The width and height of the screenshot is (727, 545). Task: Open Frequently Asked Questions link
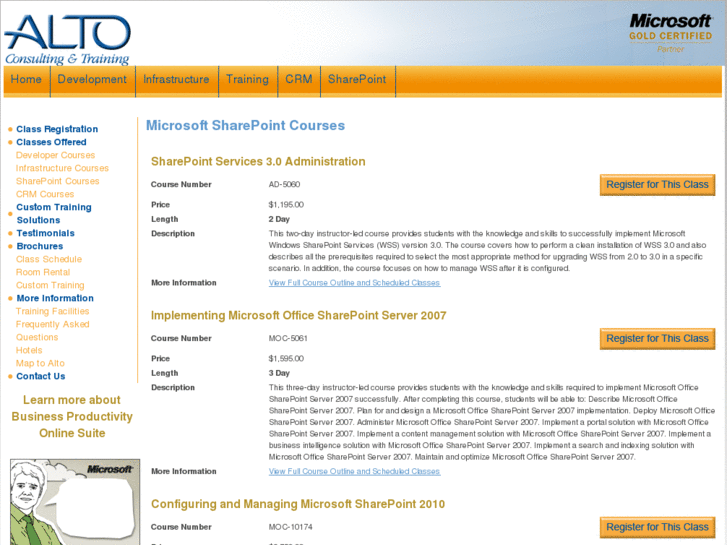click(52, 330)
